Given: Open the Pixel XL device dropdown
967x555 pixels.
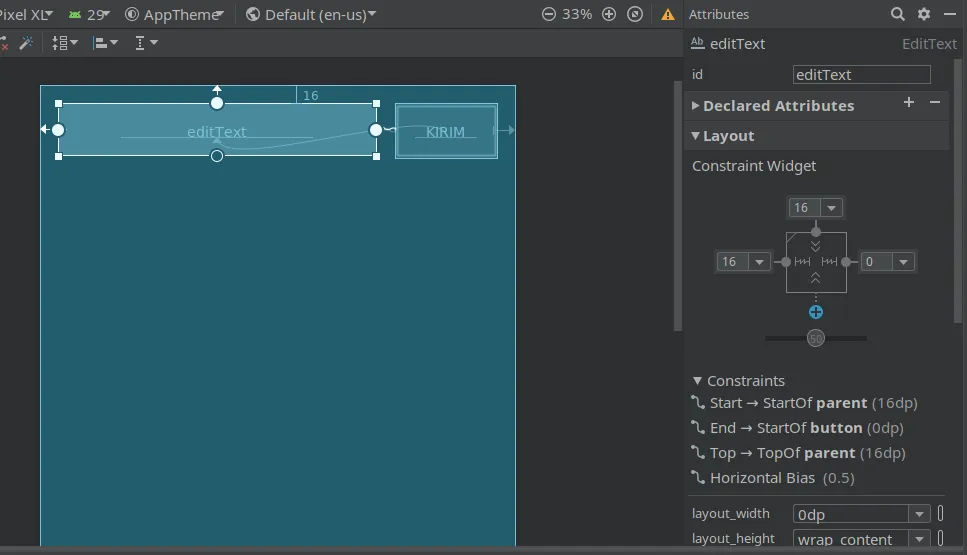Looking at the screenshot, I should click(26, 14).
